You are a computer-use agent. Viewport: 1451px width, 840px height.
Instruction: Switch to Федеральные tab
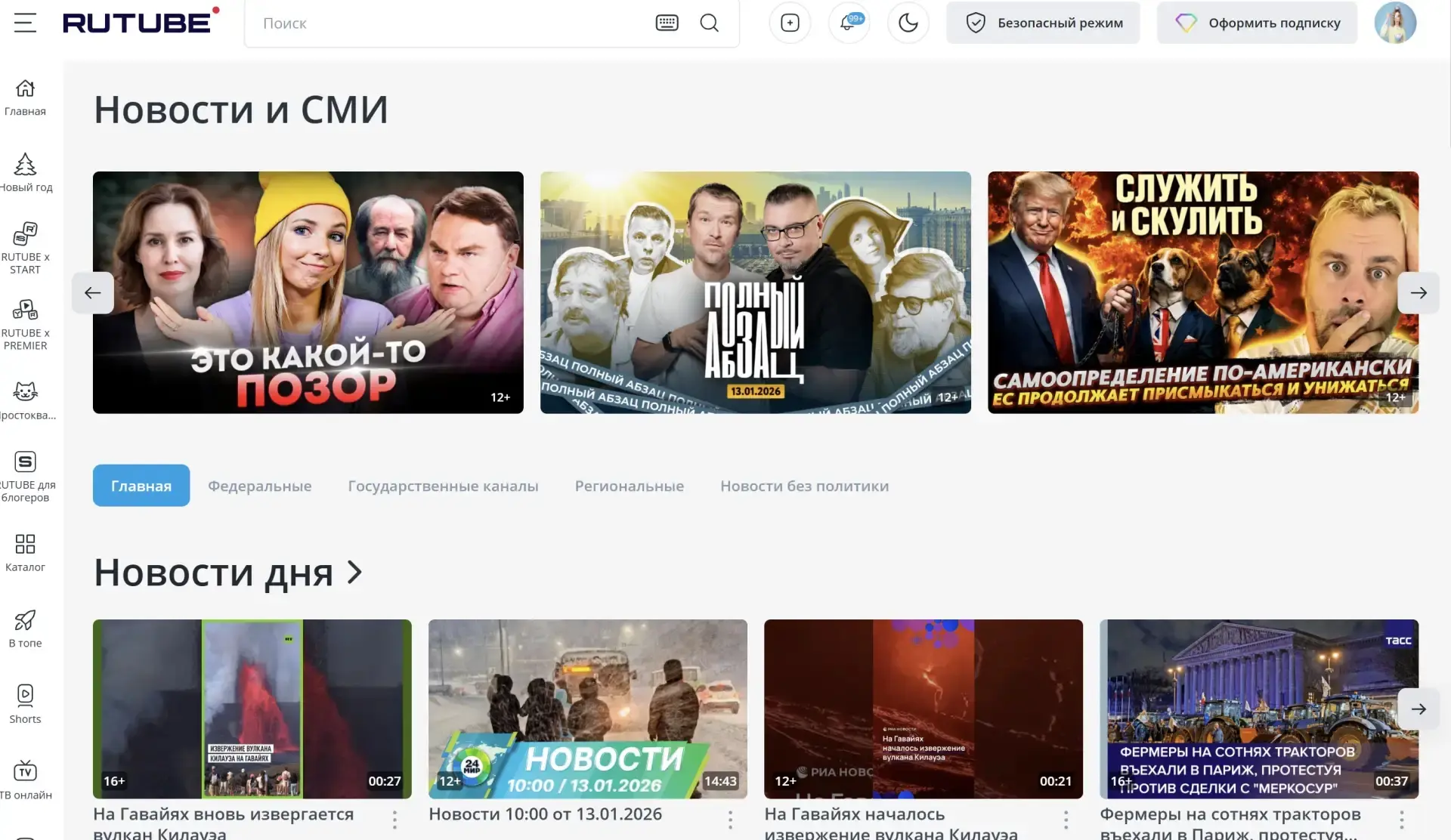click(259, 486)
